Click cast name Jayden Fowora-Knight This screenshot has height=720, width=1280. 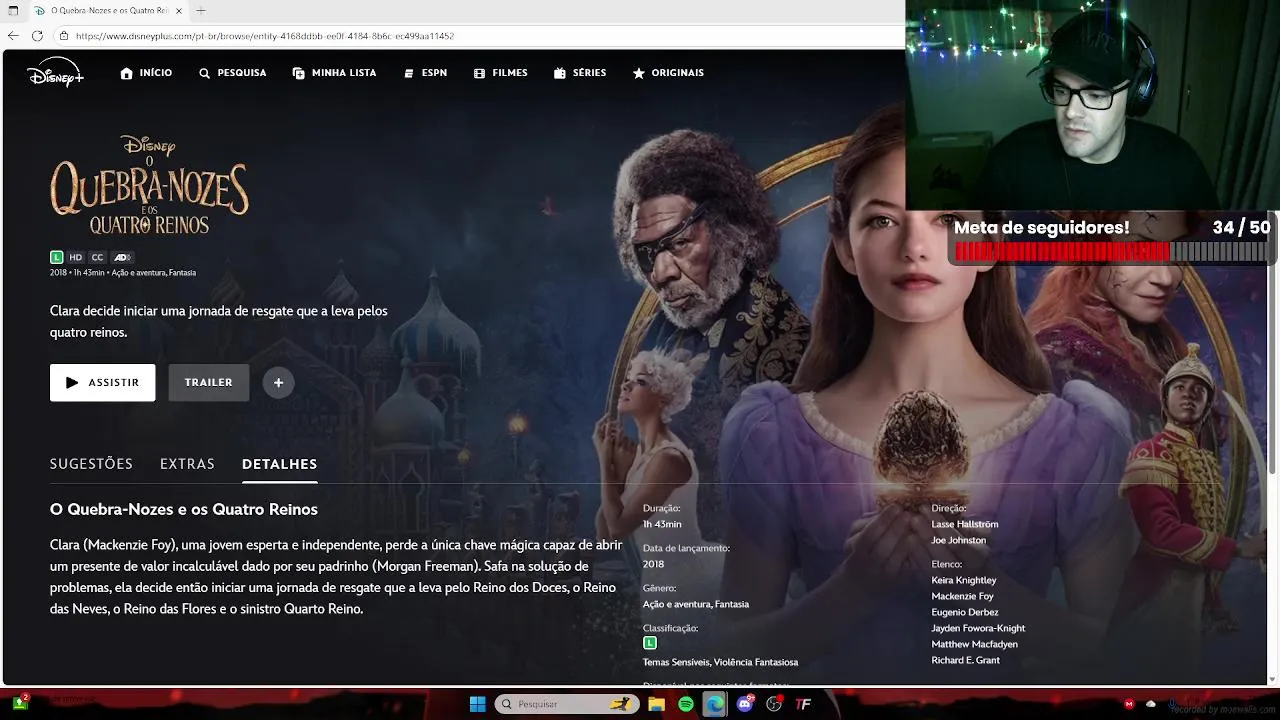pos(979,628)
